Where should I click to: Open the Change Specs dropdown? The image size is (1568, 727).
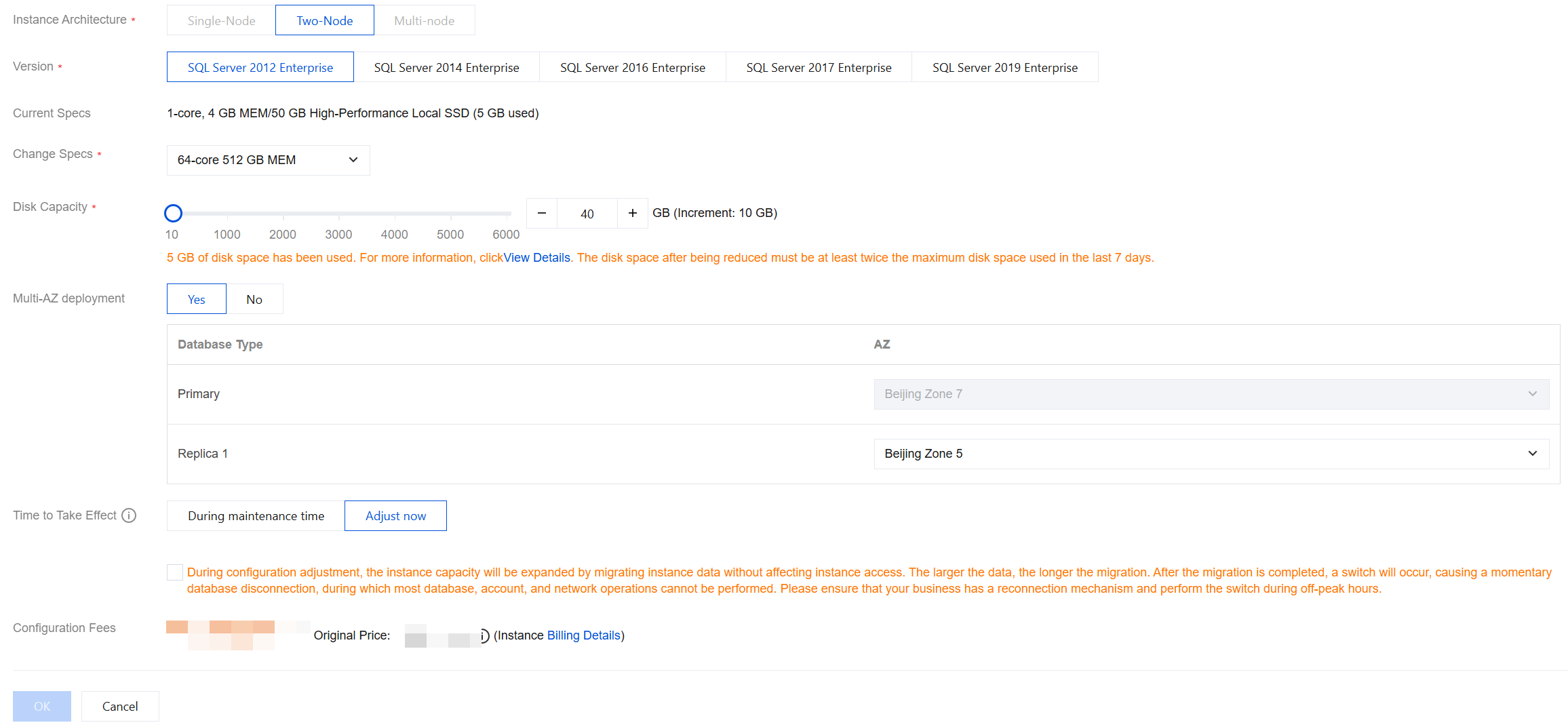click(269, 160)
